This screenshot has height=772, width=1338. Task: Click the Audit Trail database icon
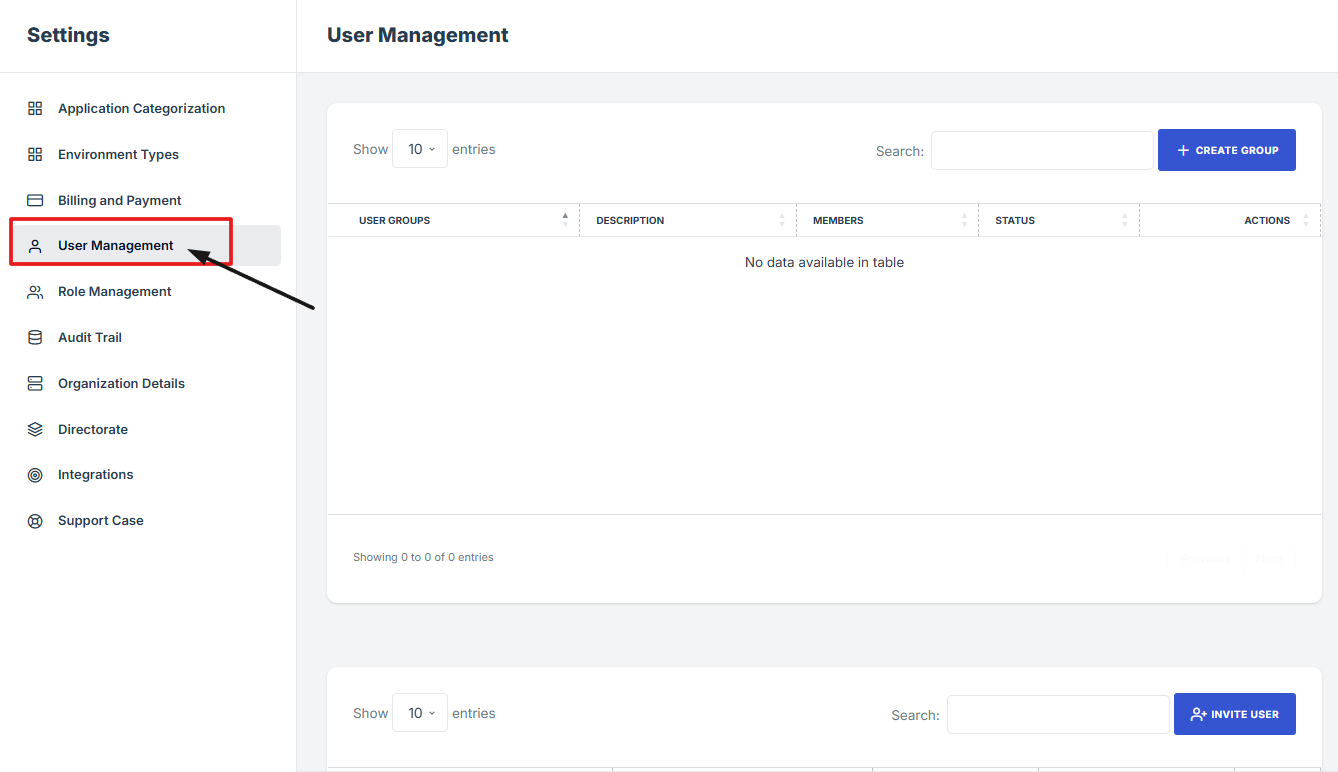click(35, 338)
